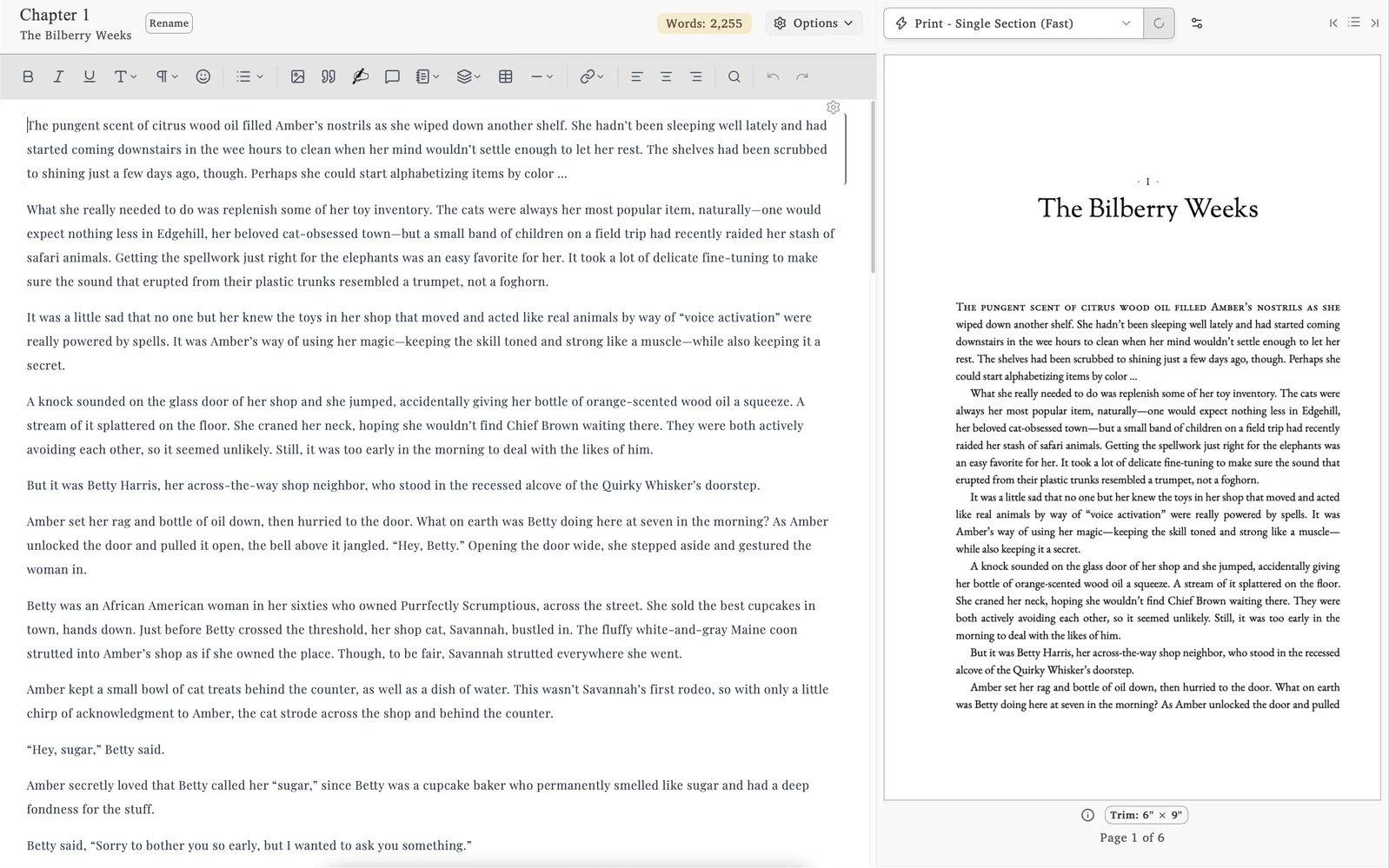
Task: Open the text style T dropdown
Action: pyautogui.click(x=125, y=76)
